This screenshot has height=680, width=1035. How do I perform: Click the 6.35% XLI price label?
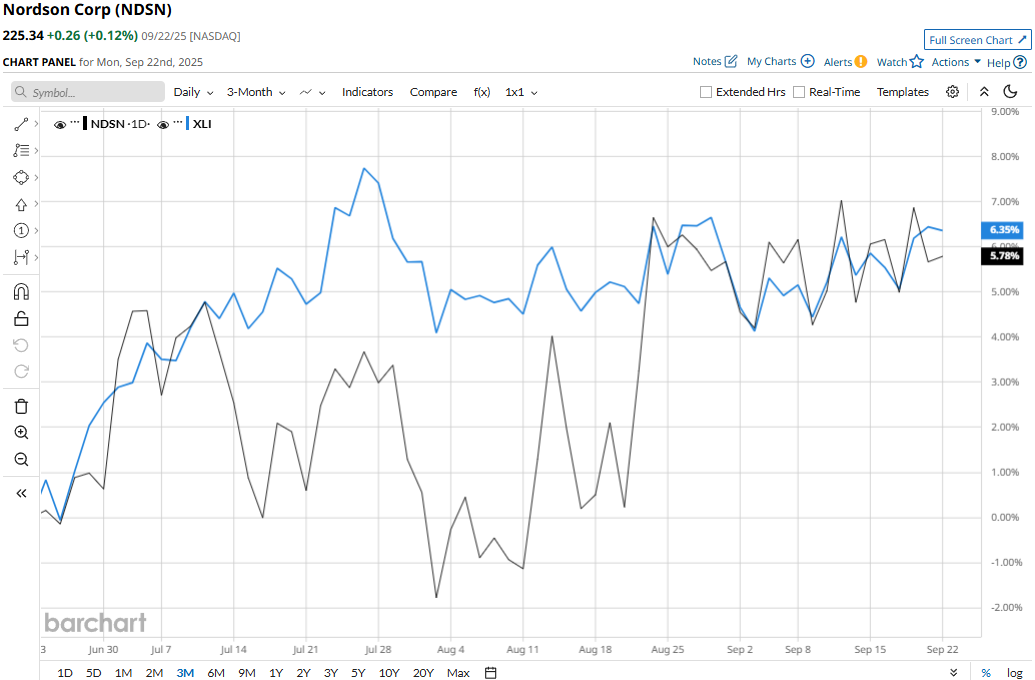pyautogui.click(x=1003, y=230)
